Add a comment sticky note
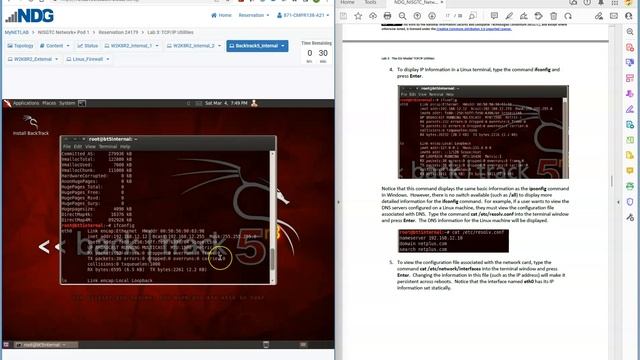Screen dimensions: 640x360 494,16
